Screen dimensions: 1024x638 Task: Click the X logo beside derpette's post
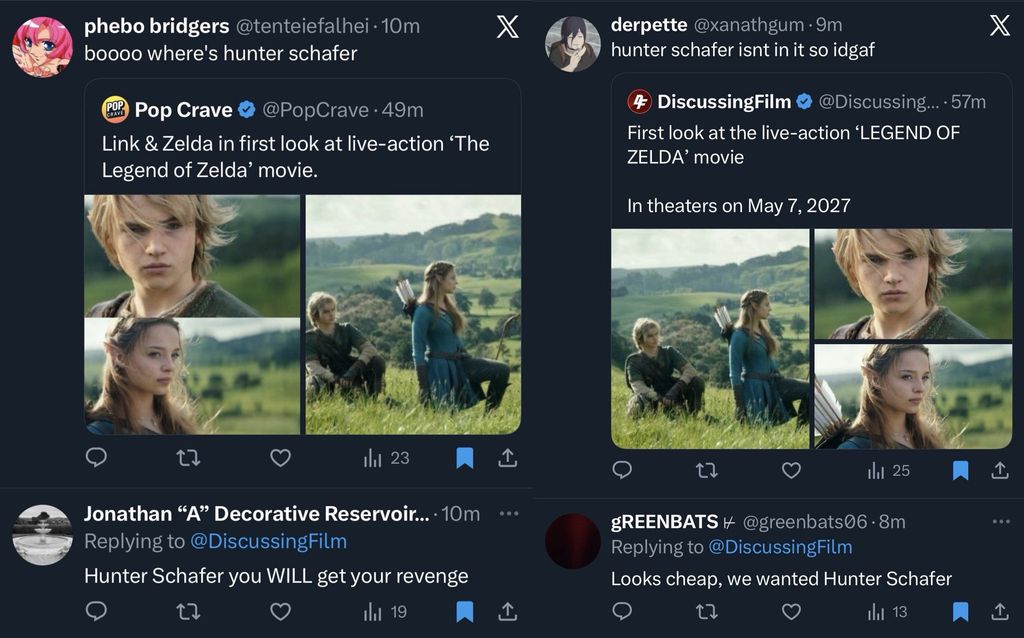tap(999, 27)
